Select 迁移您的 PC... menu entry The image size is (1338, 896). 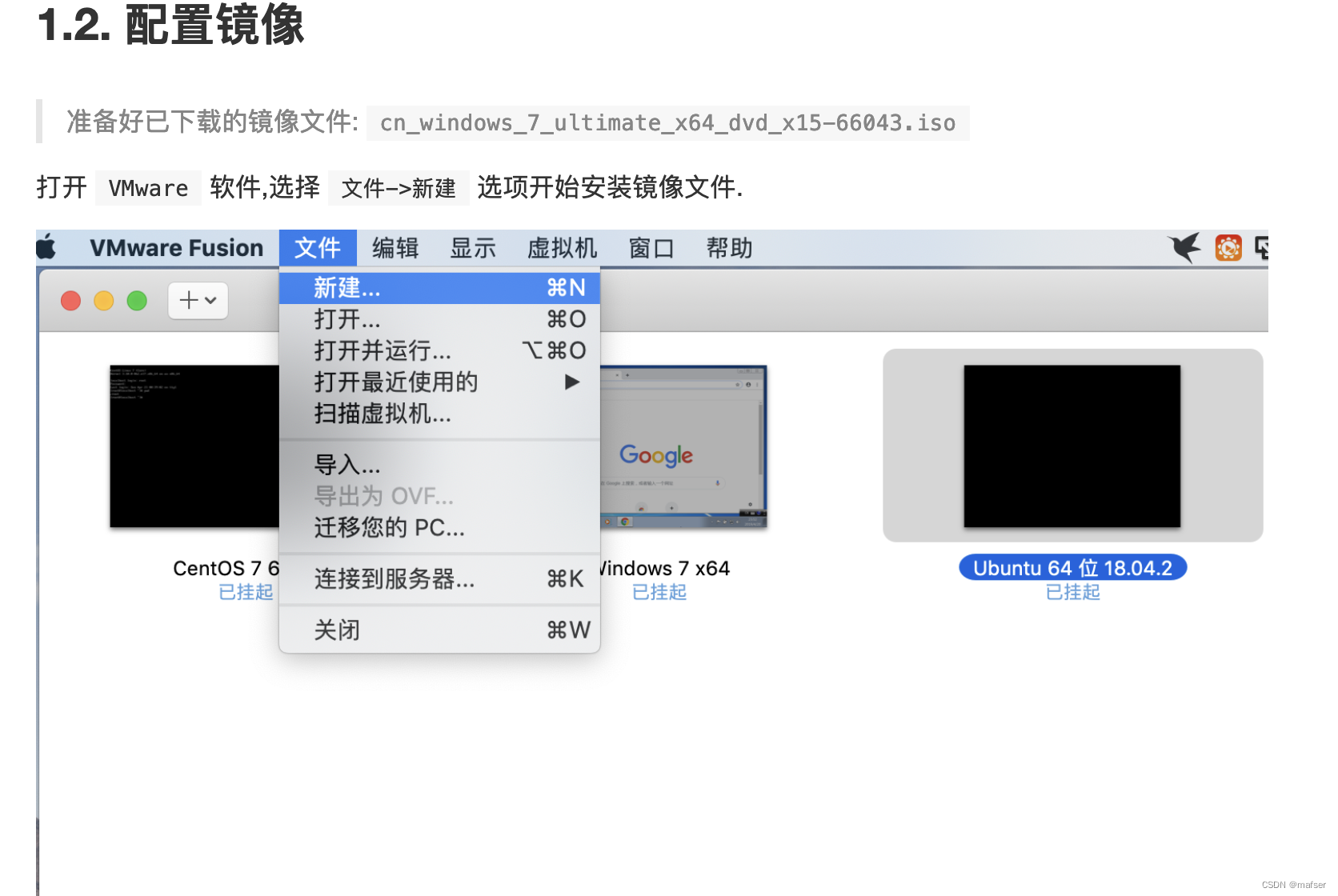pyautogui.click(x=439, y=528)
